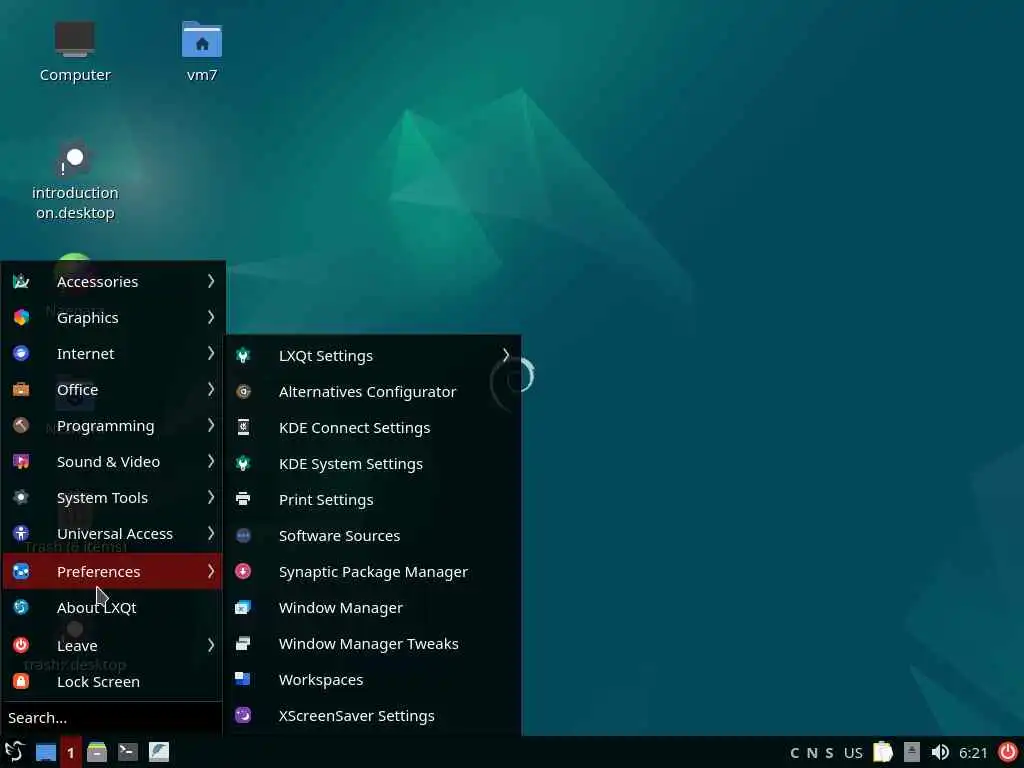This screenshot has height=768, width=1024.
Task: Click the 6:21 clock
Action: coord(973,753)
